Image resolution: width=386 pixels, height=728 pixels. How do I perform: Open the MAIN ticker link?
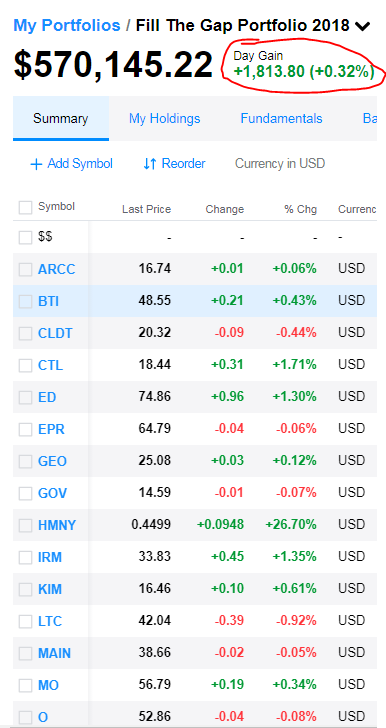tap(54, 653)
